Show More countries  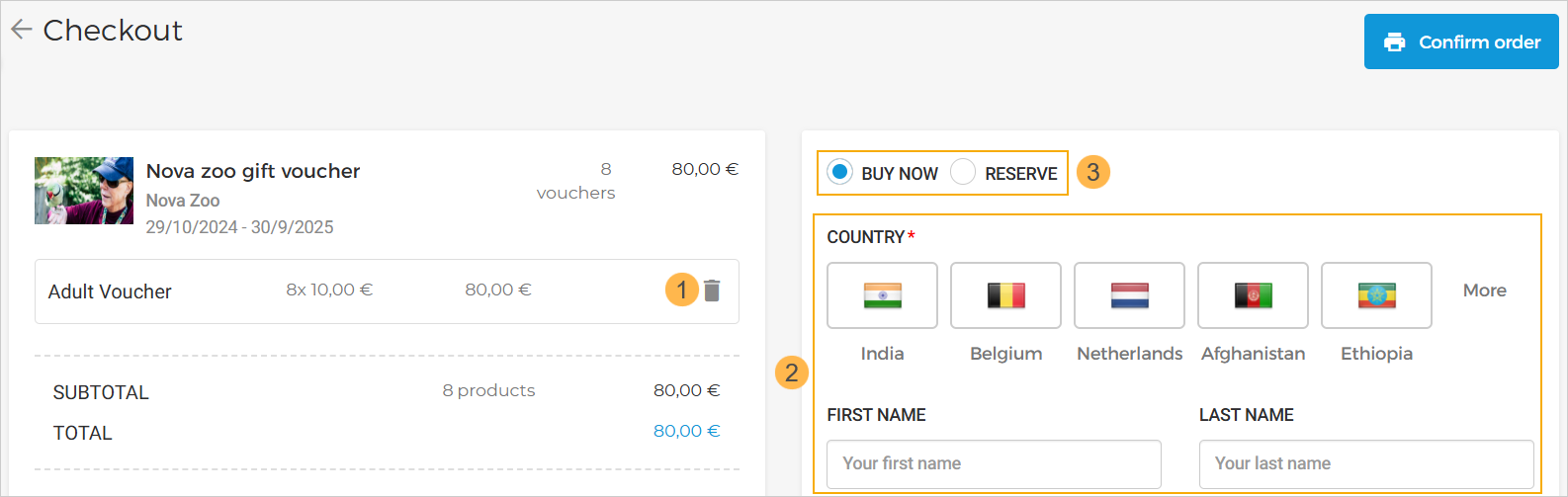click(x=1484, y=290)
